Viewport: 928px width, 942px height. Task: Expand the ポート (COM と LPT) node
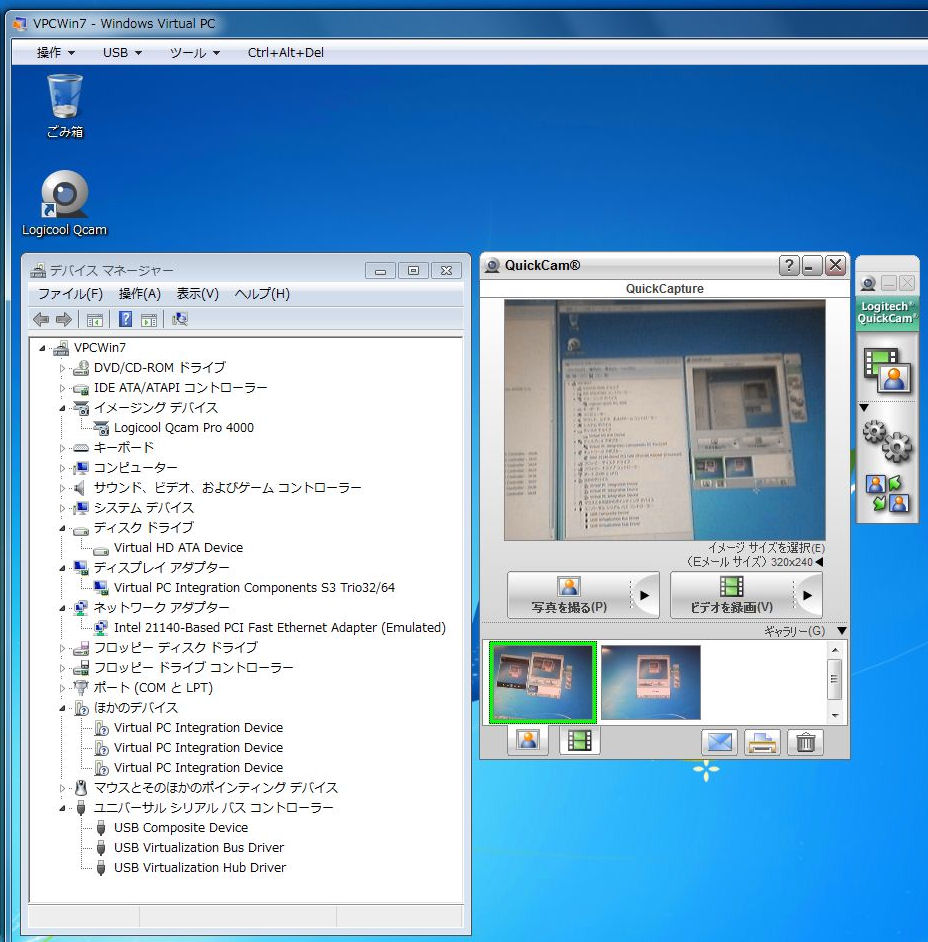pos(62,688)
